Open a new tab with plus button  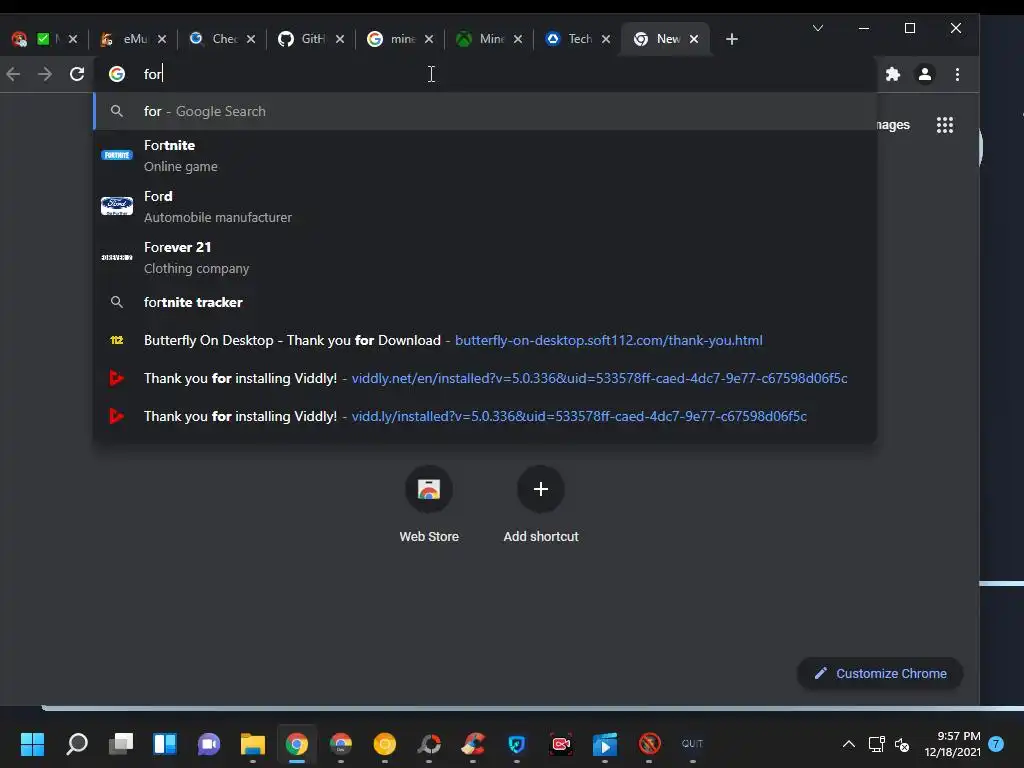pyautogui.click(x=732, y=39)
